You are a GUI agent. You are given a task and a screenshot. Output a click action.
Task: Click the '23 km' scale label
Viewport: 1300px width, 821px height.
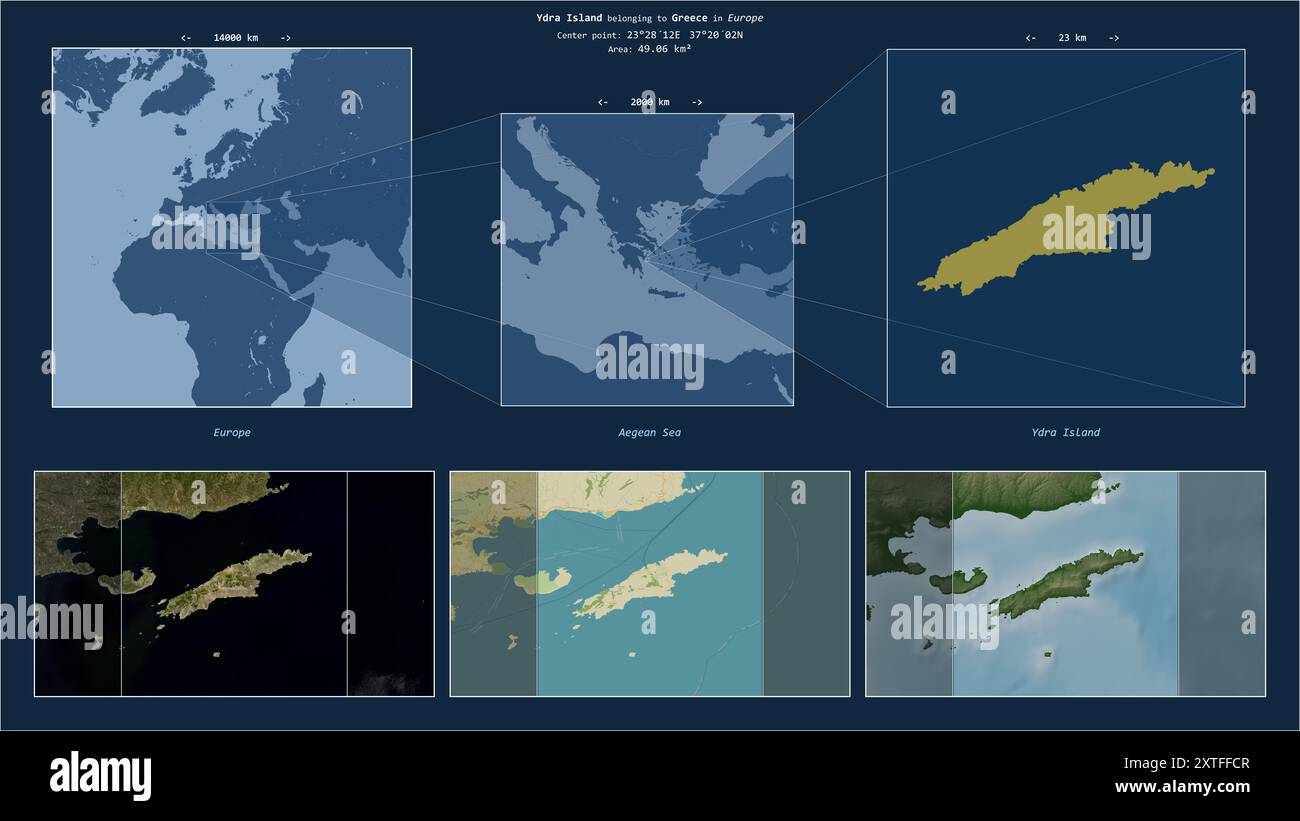(x=1072, y=38)
